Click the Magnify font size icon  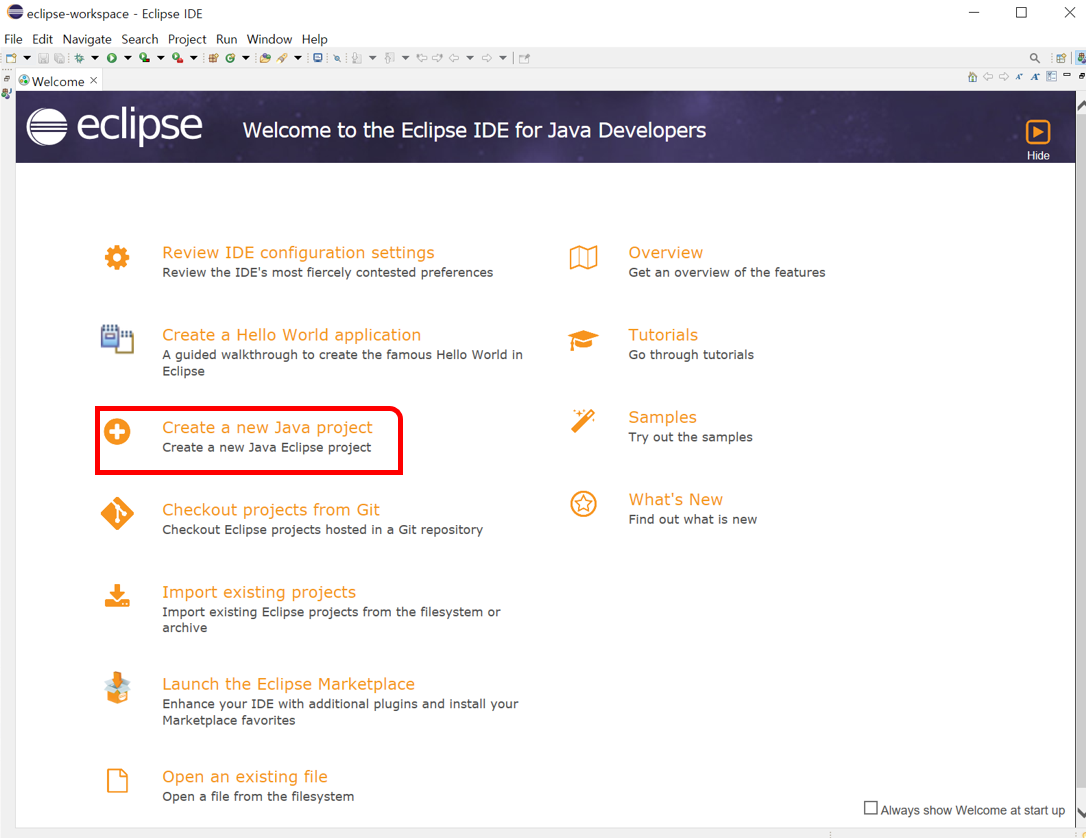pyautogui.click(x=1035, y=77)
